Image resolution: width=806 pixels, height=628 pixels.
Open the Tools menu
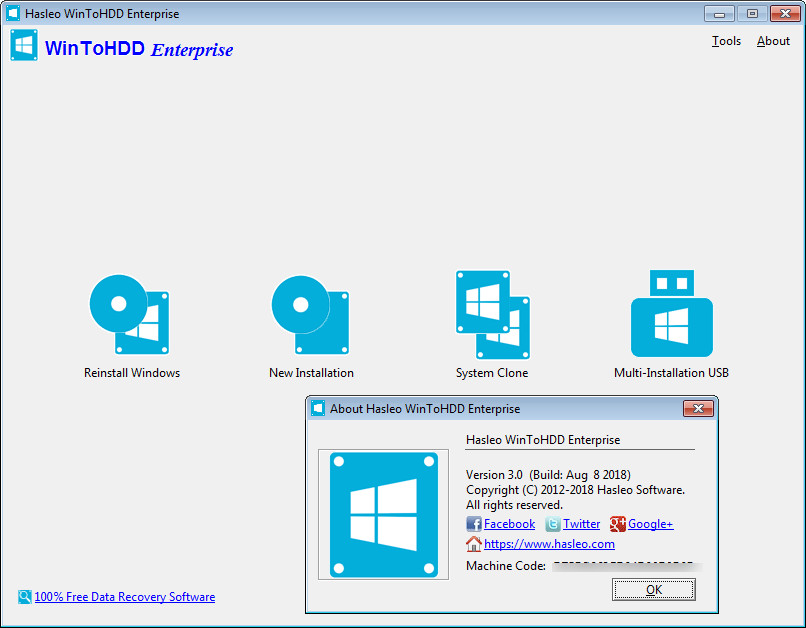[x=726, y=41]
